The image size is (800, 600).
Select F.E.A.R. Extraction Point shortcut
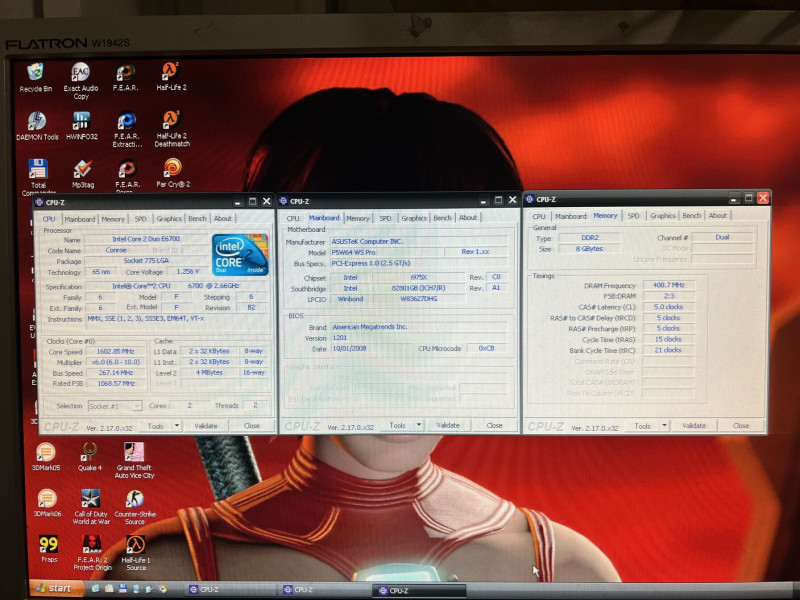click(x=127, y=130)
